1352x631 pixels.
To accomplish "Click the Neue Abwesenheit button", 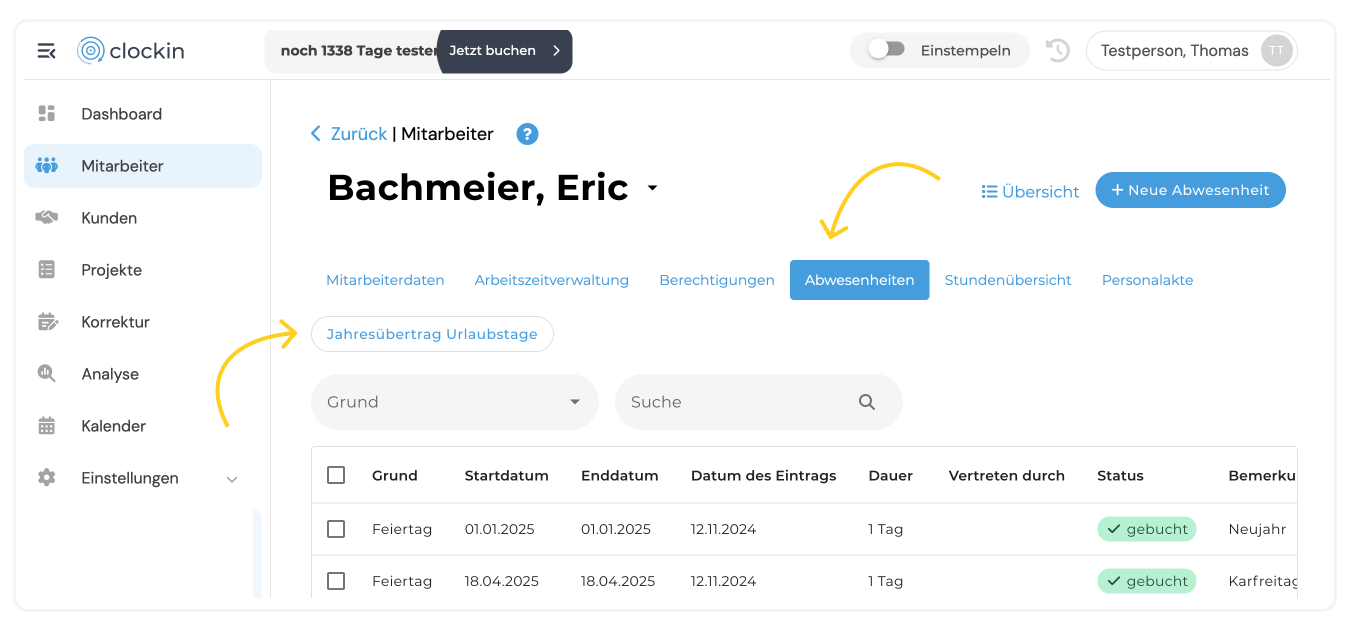I will pos(1190,190).
